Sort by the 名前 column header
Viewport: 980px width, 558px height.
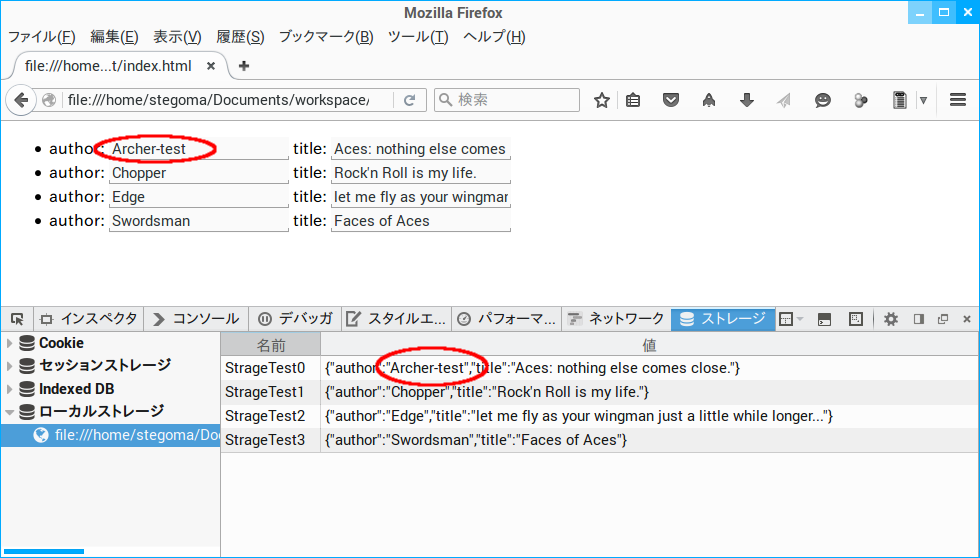pos(271,344)
